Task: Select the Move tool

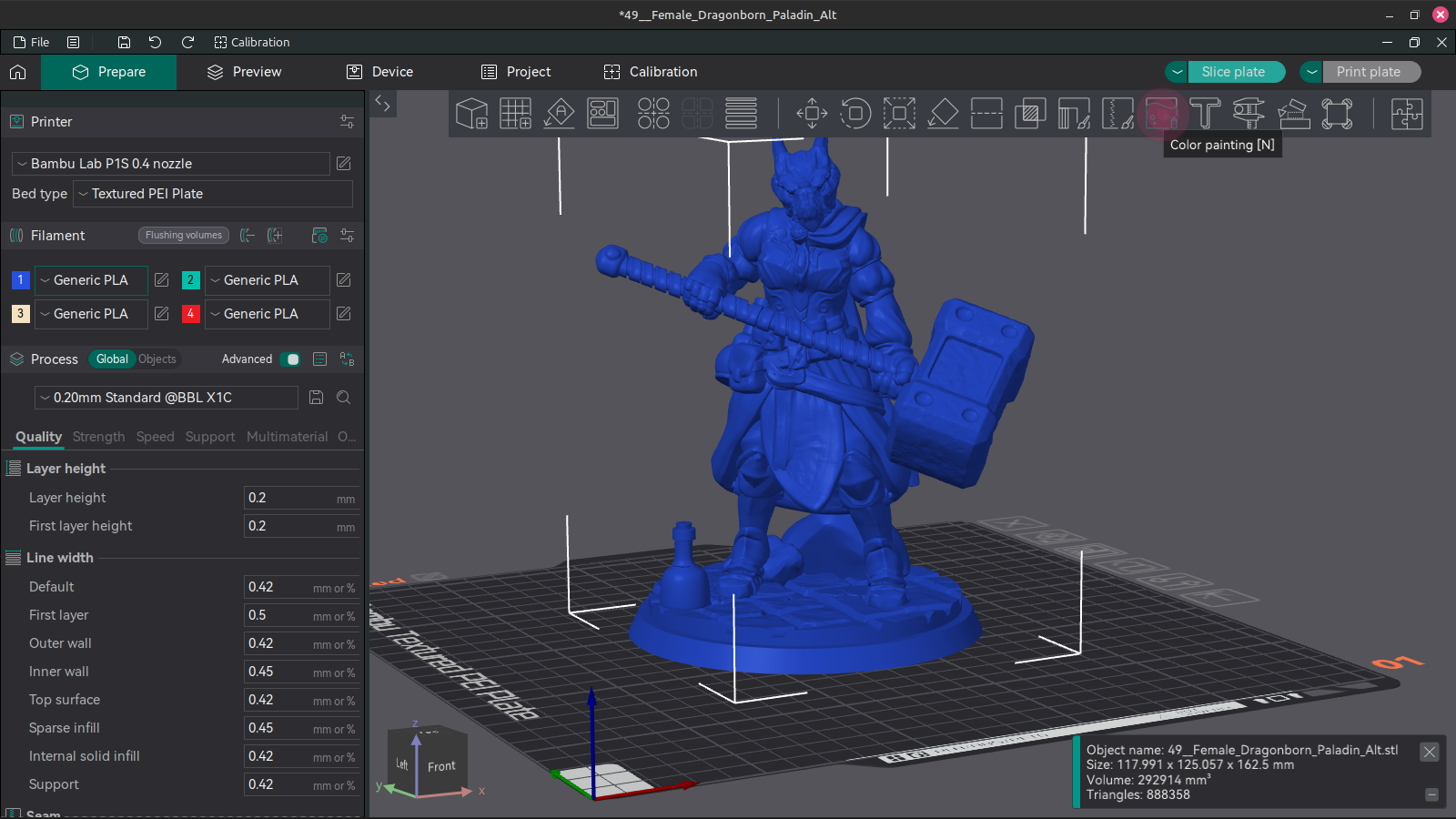Action: (x=811, y=113)
